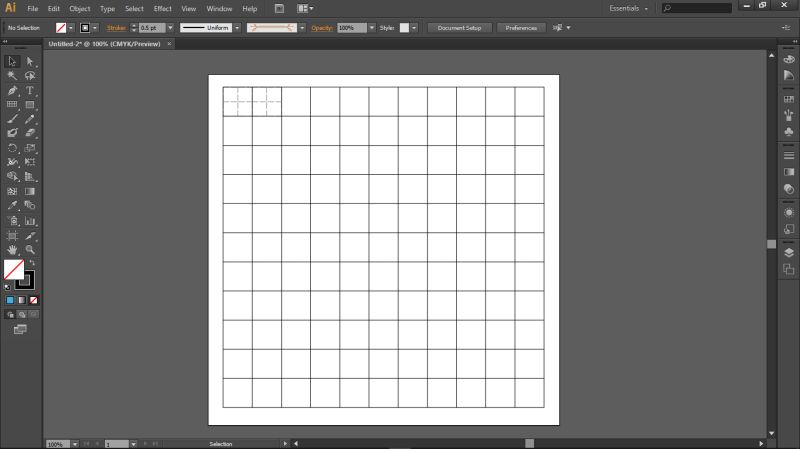Viewport: 800px width, 449px height.
Task: Set paint mode to Gradient
Action: 21,300
